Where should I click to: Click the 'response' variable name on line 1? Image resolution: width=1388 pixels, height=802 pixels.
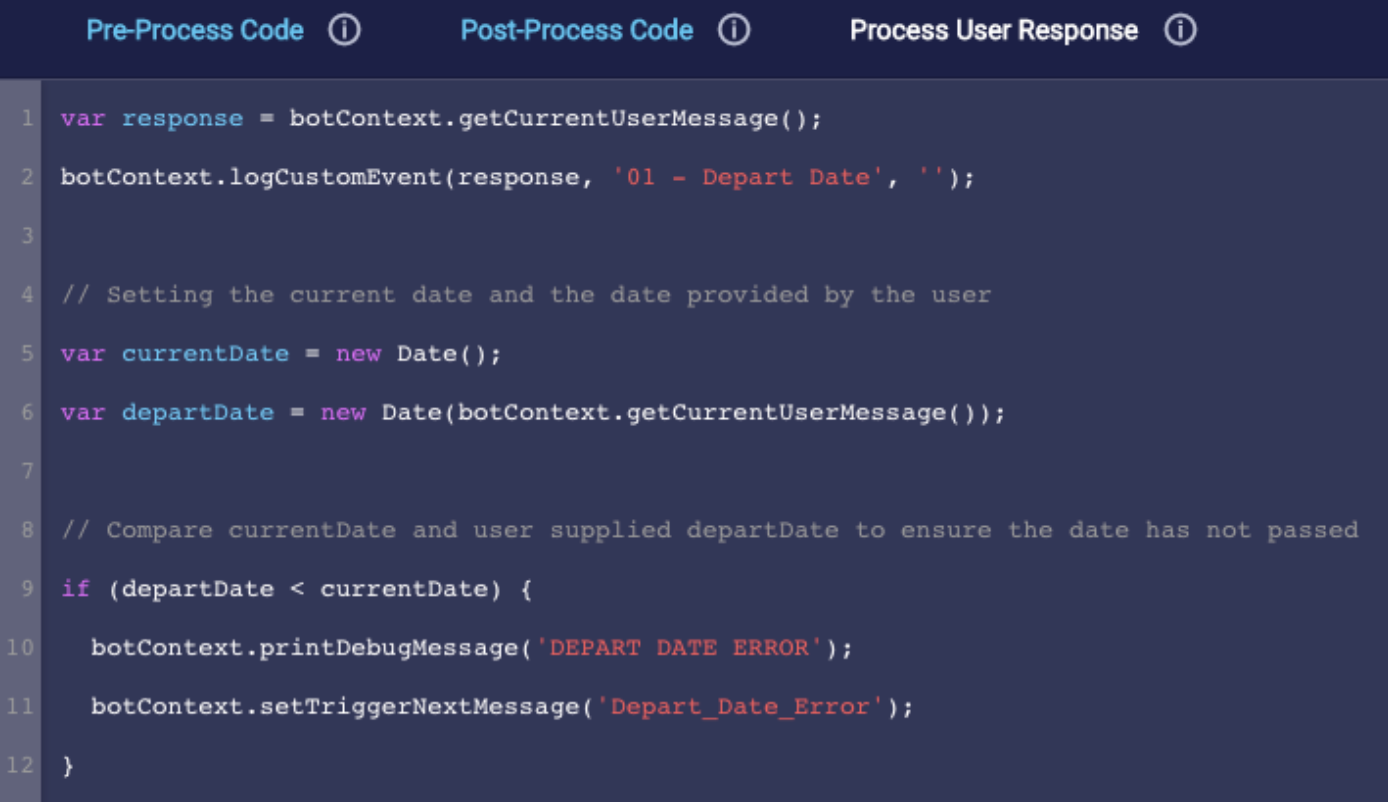tap(182, 118)
